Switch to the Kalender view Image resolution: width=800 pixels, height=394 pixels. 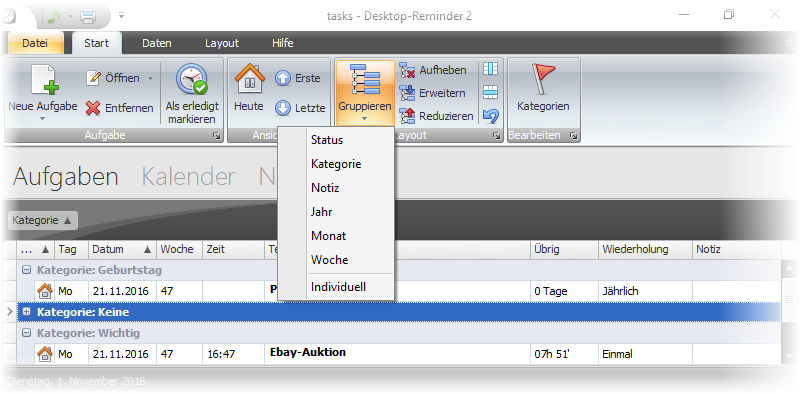coord(188,177)
